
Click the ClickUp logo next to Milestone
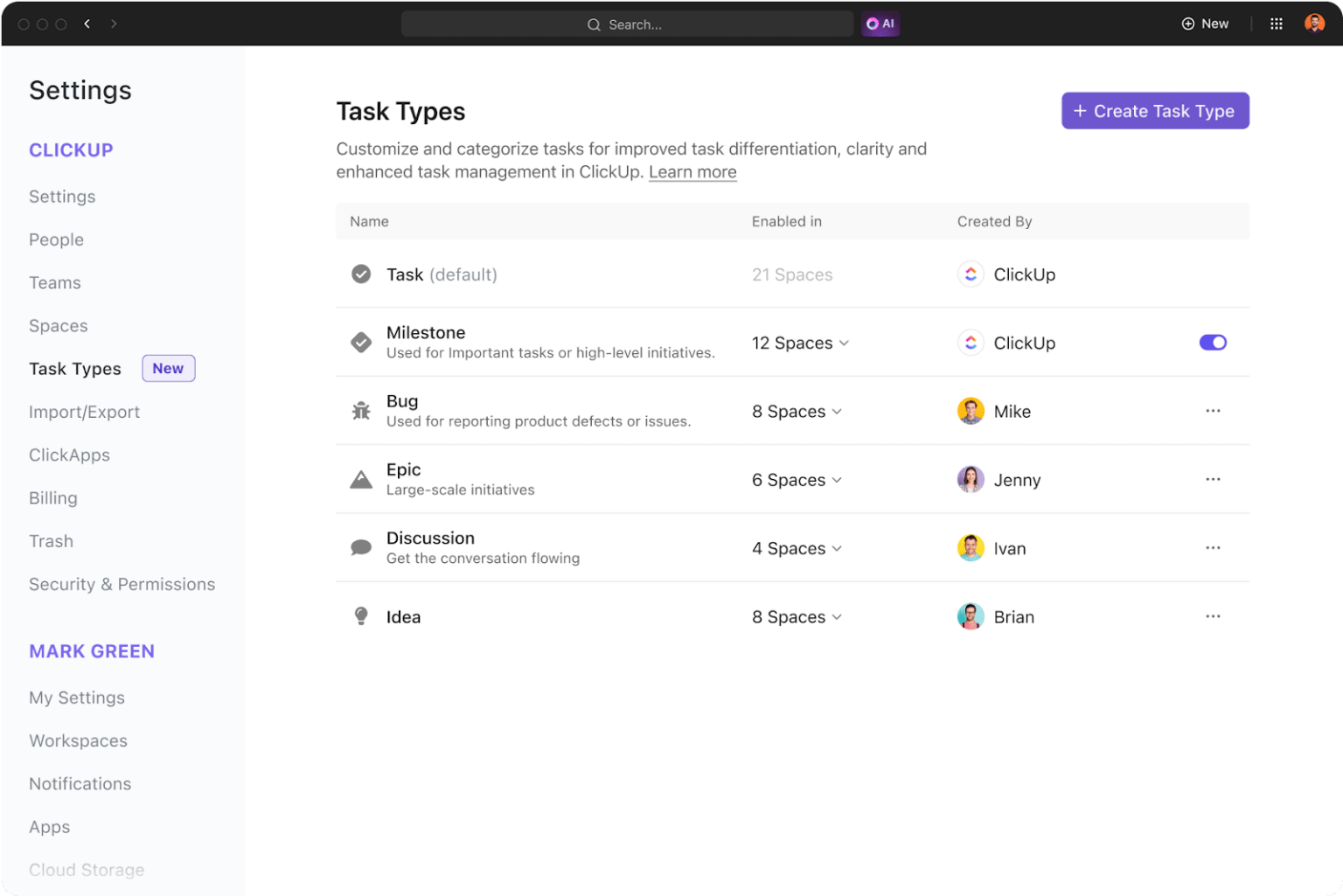click(971, 343)
